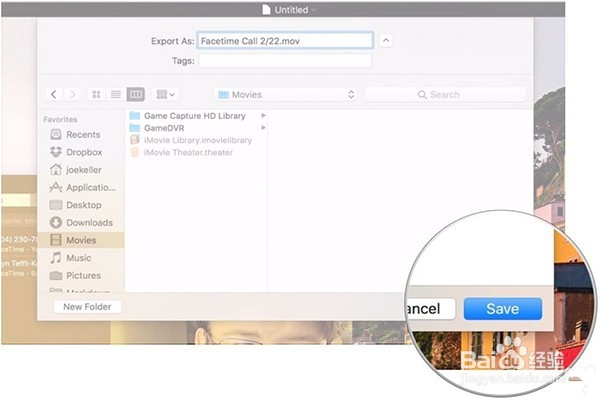The height and width of the screenshot is (400, 600).
Task: Click iMovie Library.imovielibrary file
Action: (x=198, y=140)
